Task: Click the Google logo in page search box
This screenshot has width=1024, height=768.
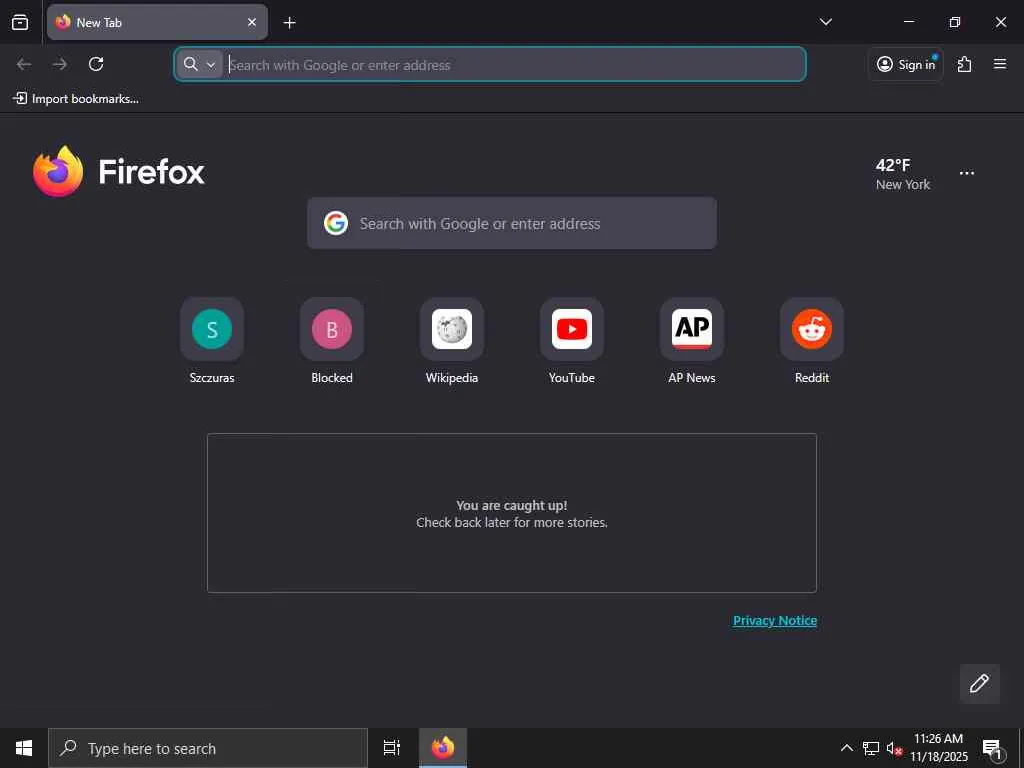Action: 336,223
